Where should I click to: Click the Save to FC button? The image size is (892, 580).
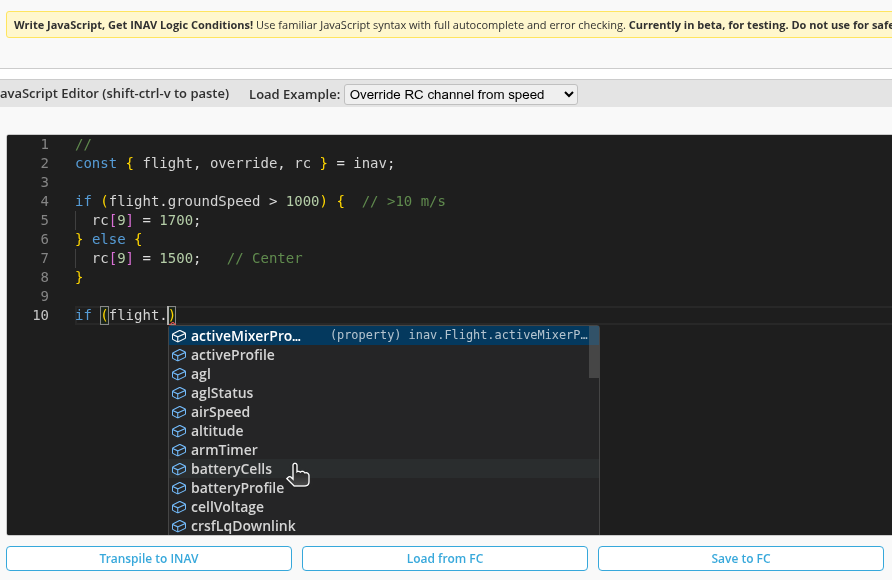741,558
